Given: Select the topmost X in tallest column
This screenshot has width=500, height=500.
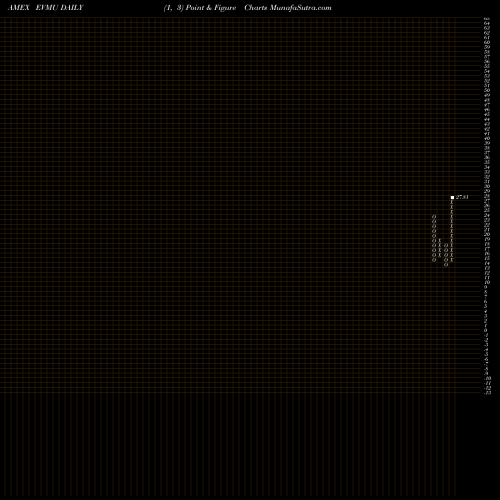Looking at the screenshot, I should (x=452, y=202).
